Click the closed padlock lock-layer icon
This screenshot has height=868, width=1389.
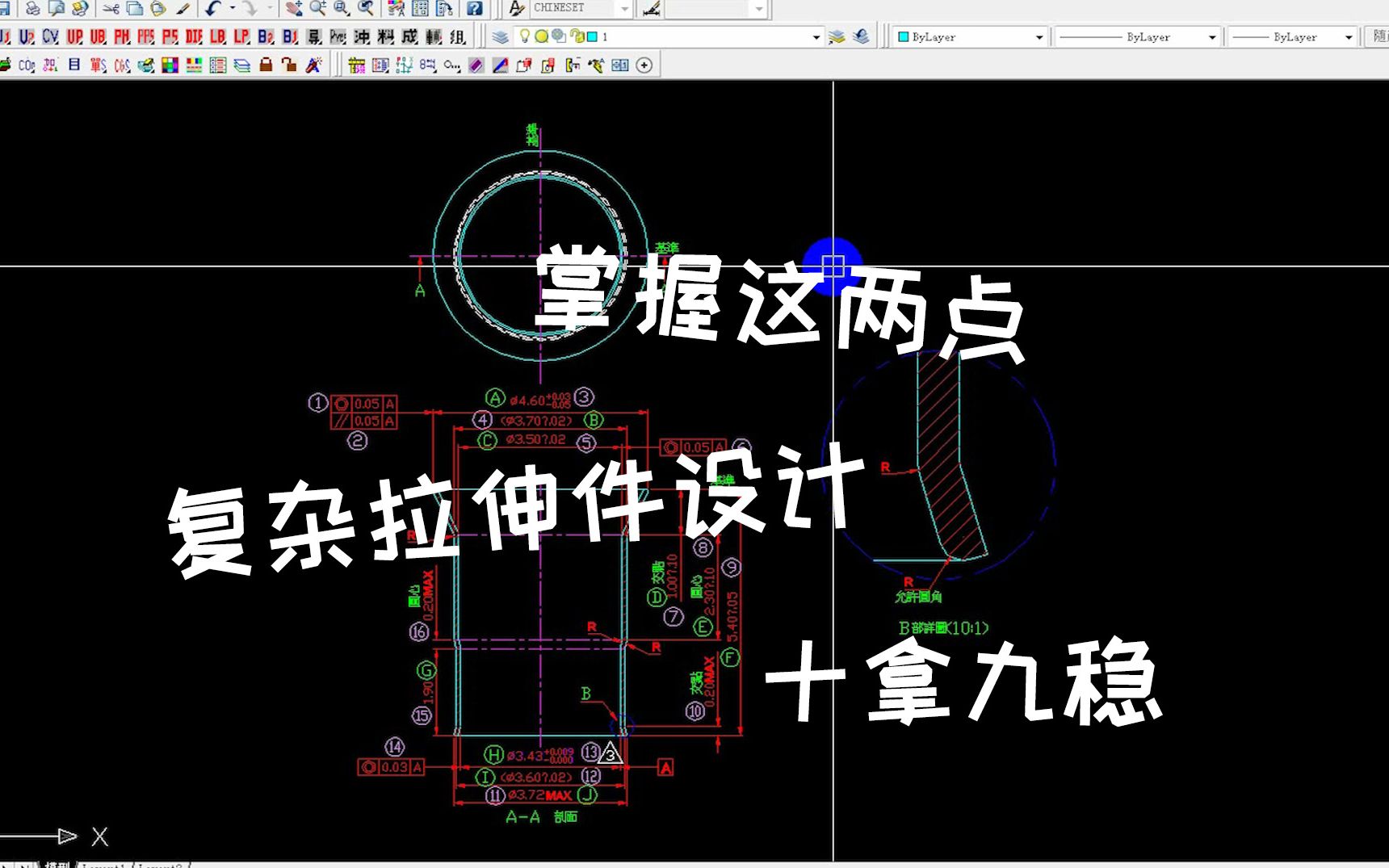click(x=266, y=65)
